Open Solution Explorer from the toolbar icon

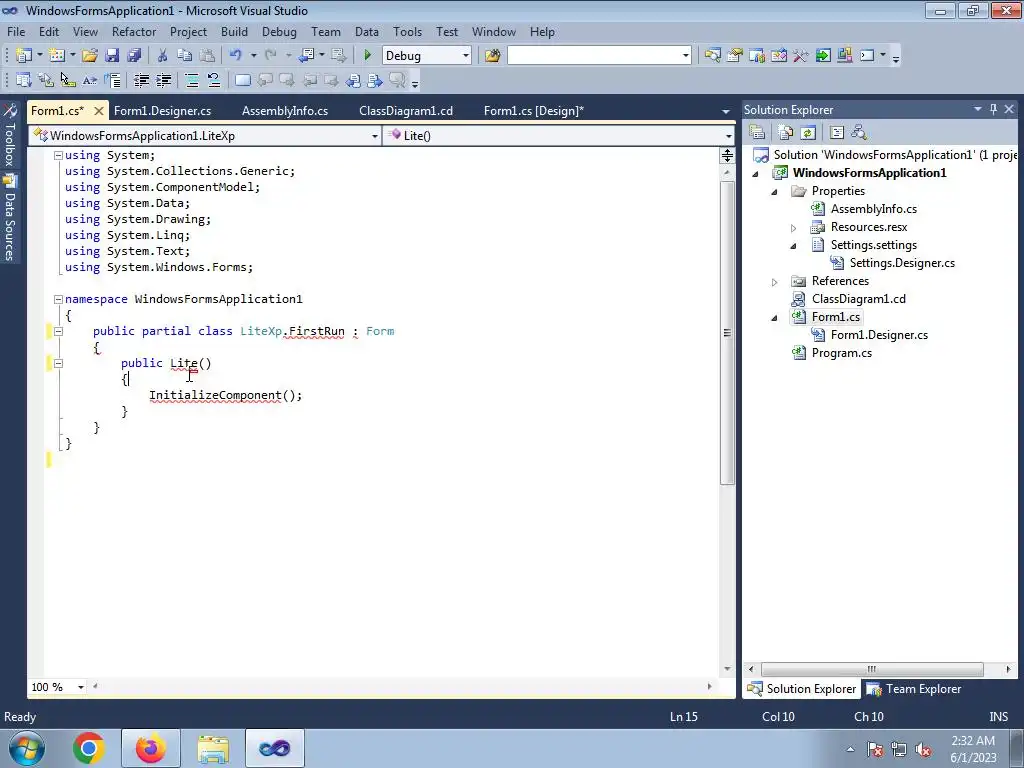[712, 56]
